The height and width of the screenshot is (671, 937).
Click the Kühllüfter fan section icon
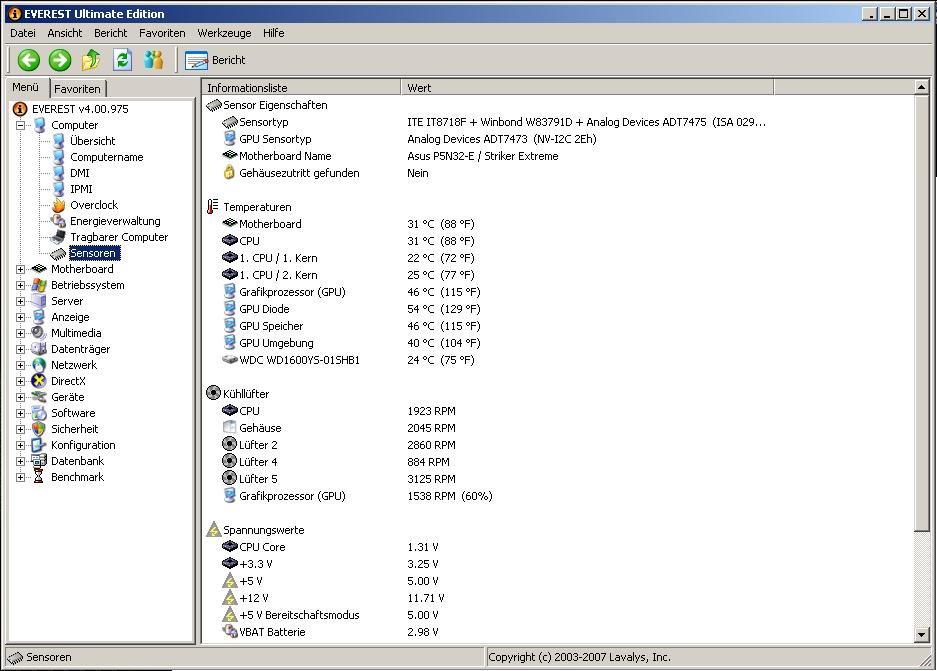[x=213, y=393]
